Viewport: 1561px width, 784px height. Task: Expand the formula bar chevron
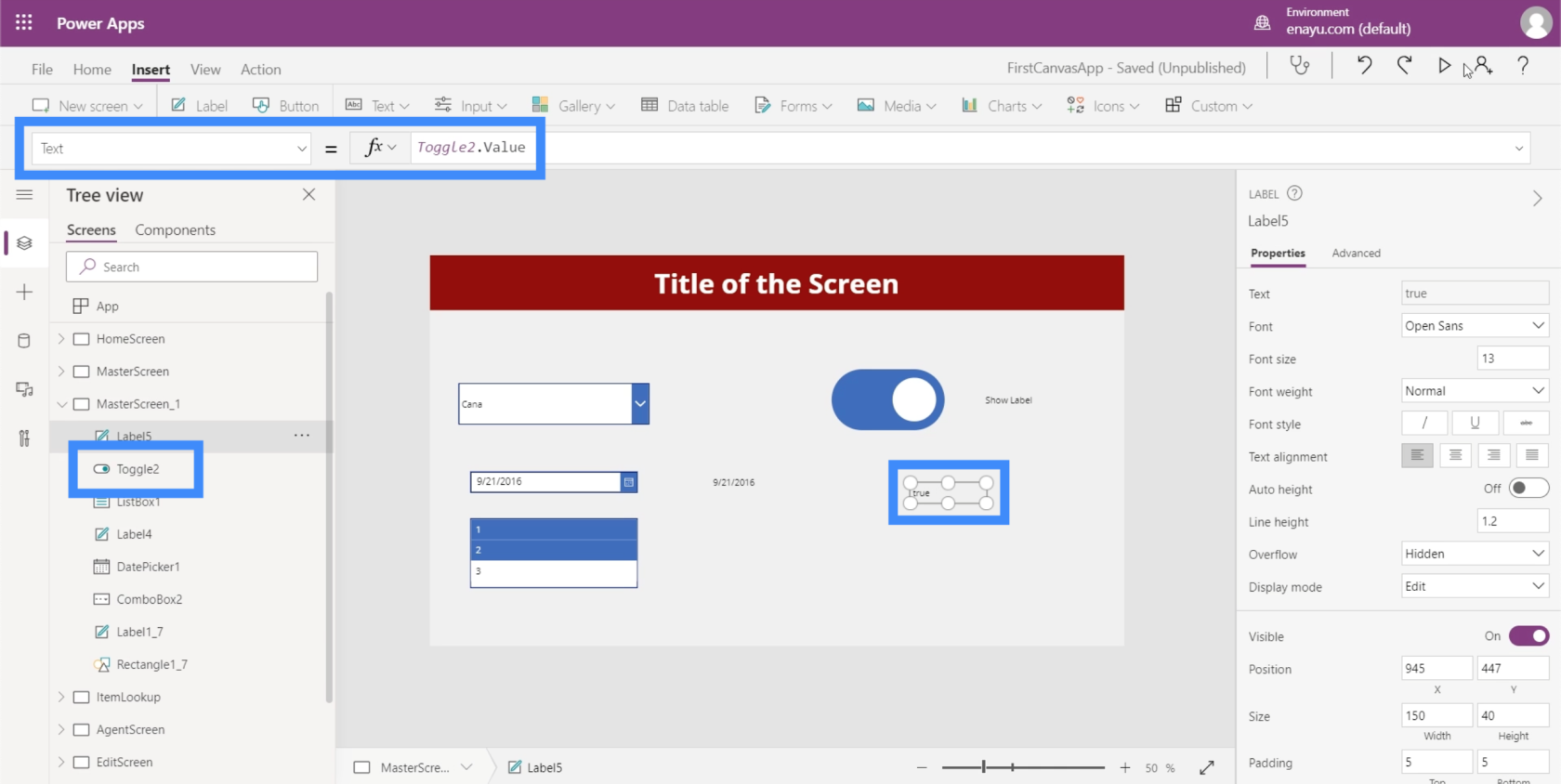[x=1519, y=149]
